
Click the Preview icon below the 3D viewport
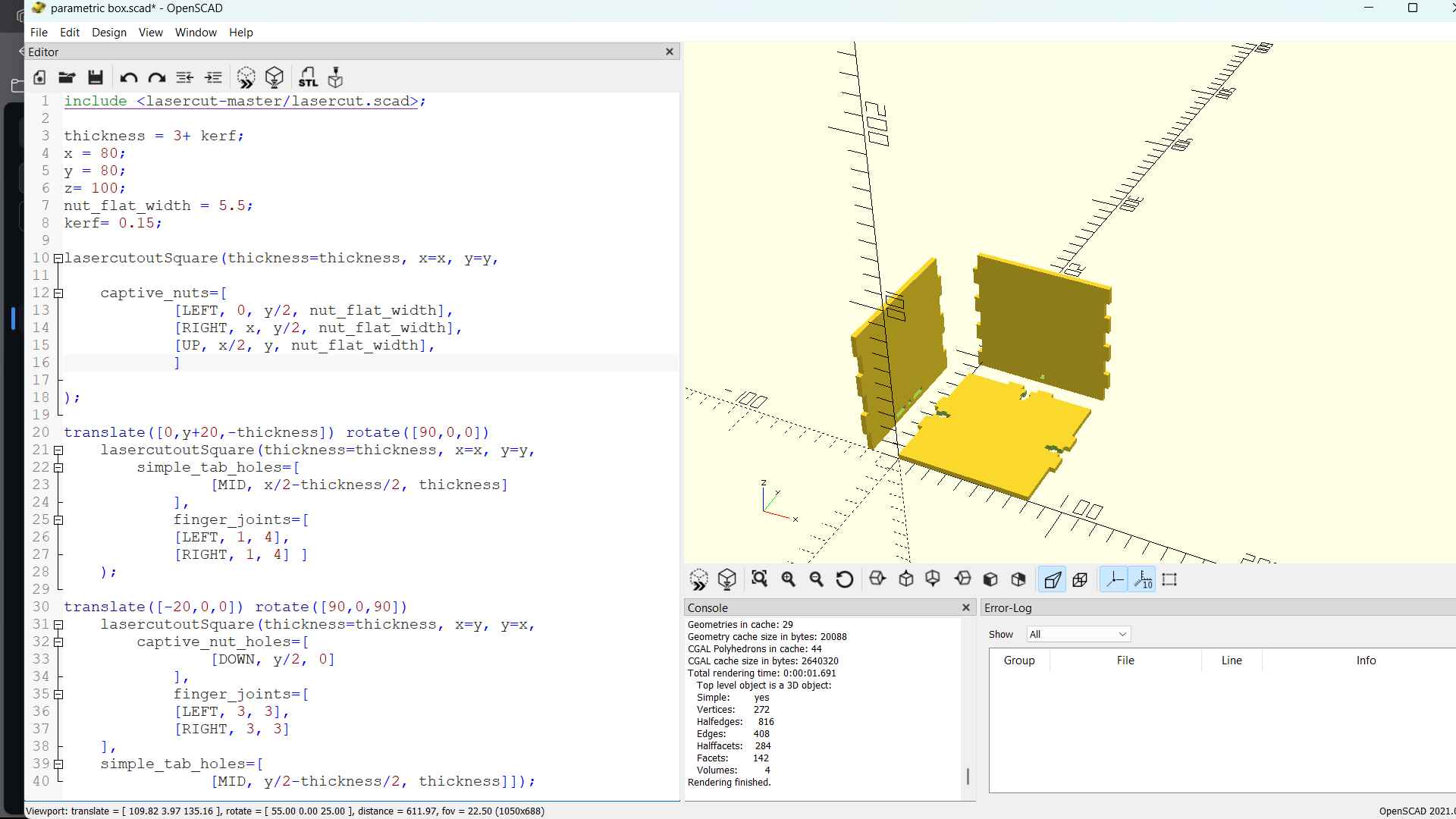tap(698, 580)
